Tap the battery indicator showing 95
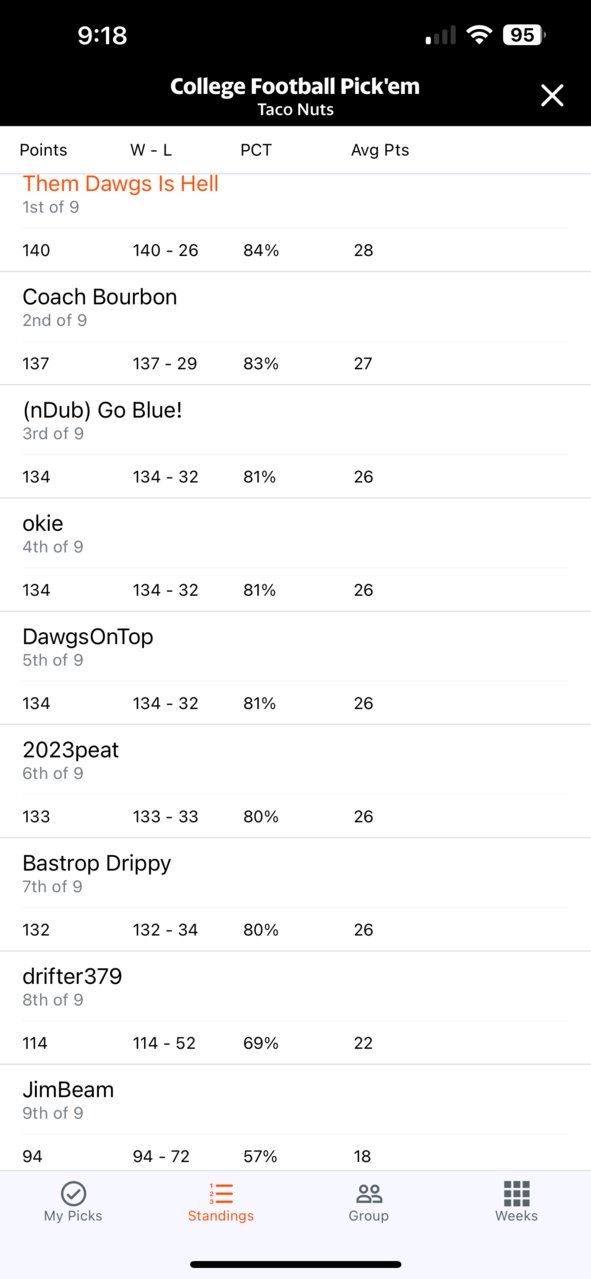591x1279 pixels. 525,36
